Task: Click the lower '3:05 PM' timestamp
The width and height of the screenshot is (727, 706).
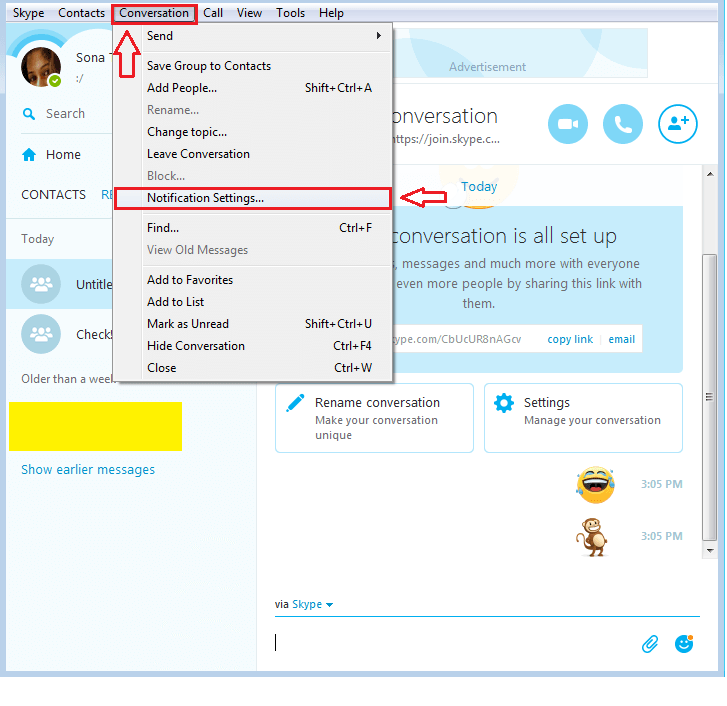Action: tap(662, 536)
